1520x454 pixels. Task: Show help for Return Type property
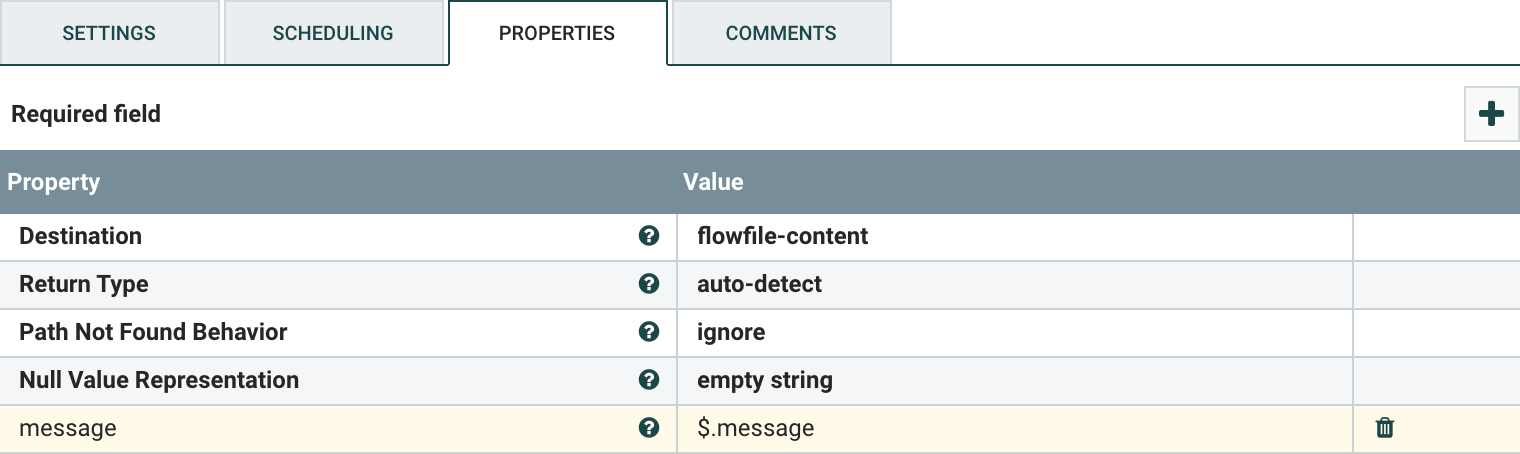[x=649, y=284]
